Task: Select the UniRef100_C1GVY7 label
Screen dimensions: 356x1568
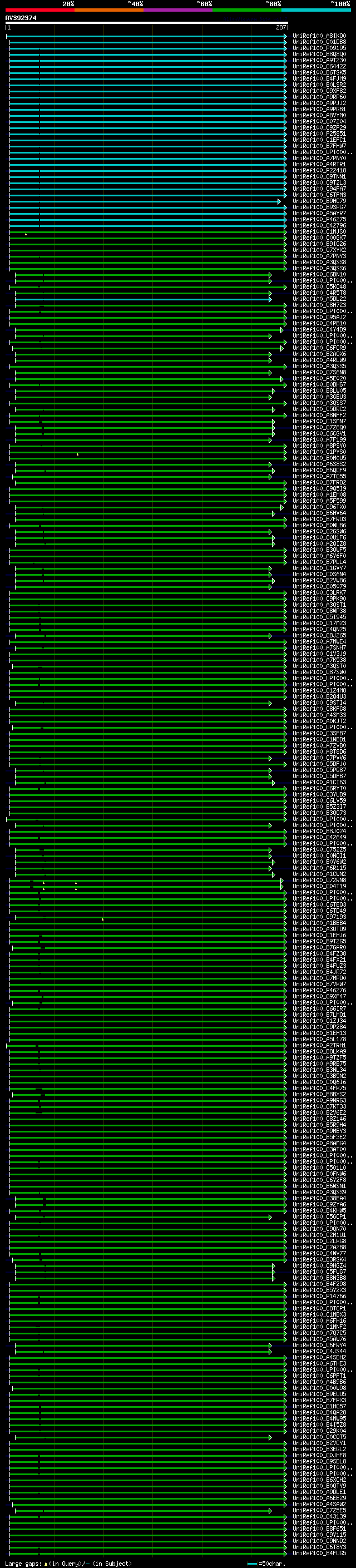Action: point(319,568)
